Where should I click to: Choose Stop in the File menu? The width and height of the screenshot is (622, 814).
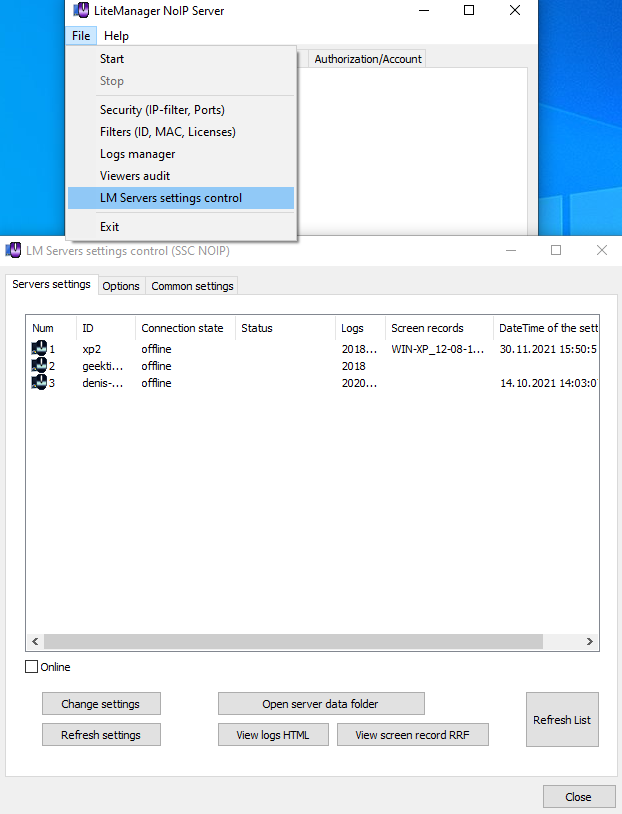coord(181,81)
